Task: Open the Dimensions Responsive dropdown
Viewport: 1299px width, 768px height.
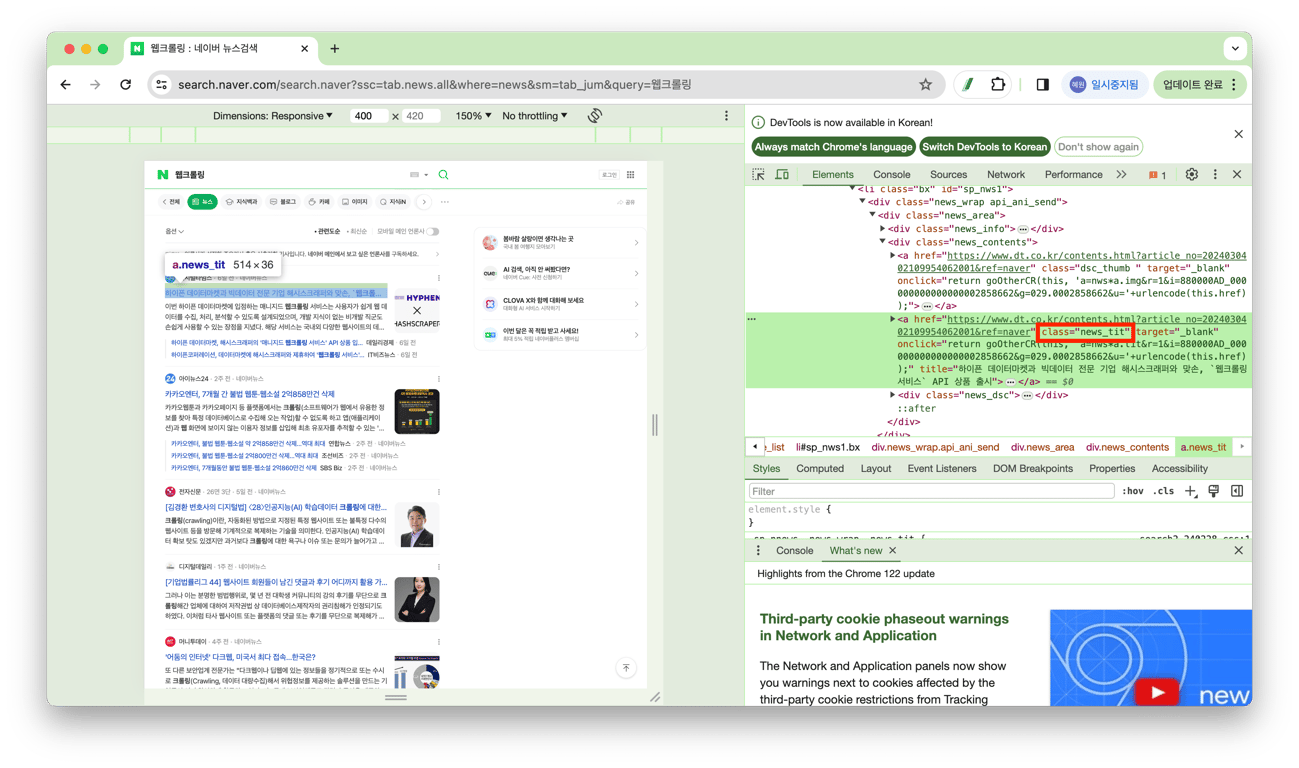Action: click(272, 116)
